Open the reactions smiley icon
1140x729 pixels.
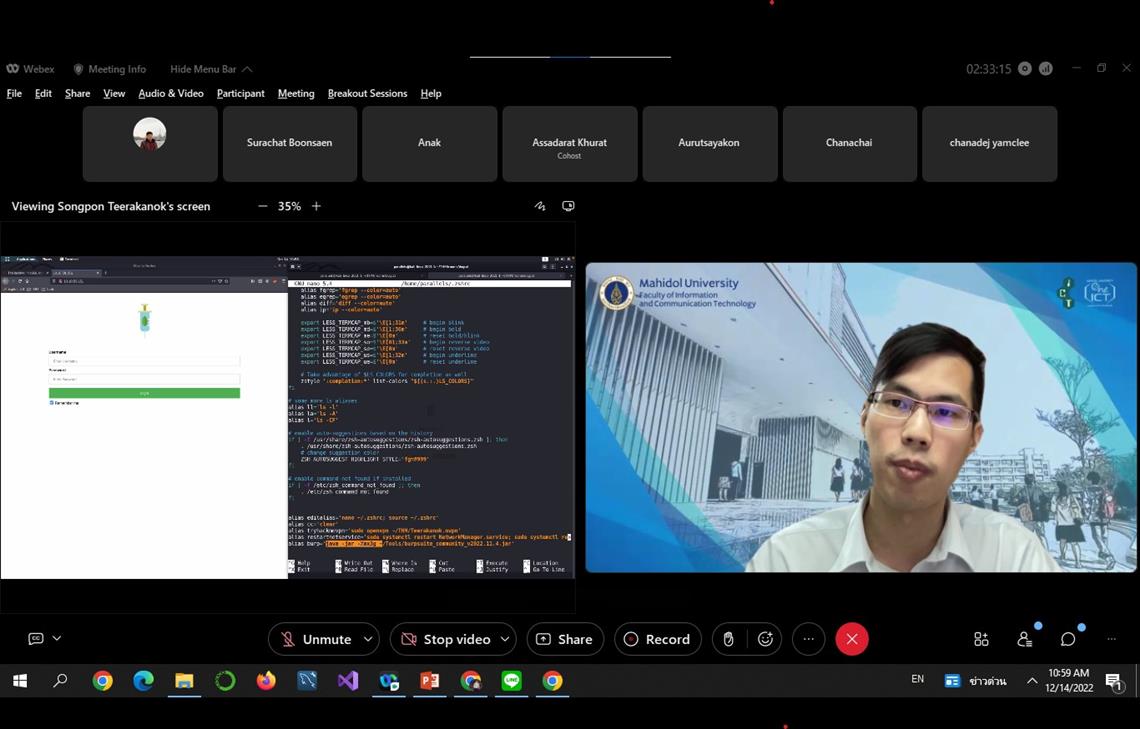click(766, 639)
